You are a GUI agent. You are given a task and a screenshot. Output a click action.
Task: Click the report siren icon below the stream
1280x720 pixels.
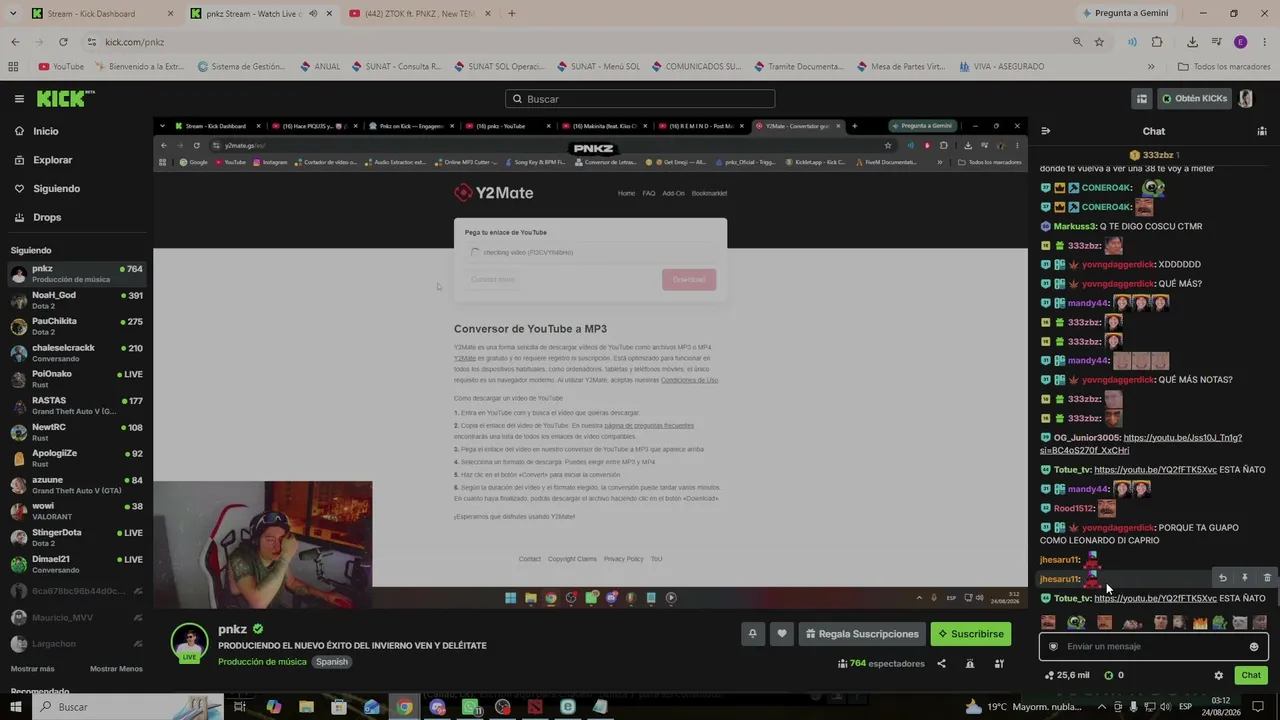pyautogui.click(x=970, y=663)
